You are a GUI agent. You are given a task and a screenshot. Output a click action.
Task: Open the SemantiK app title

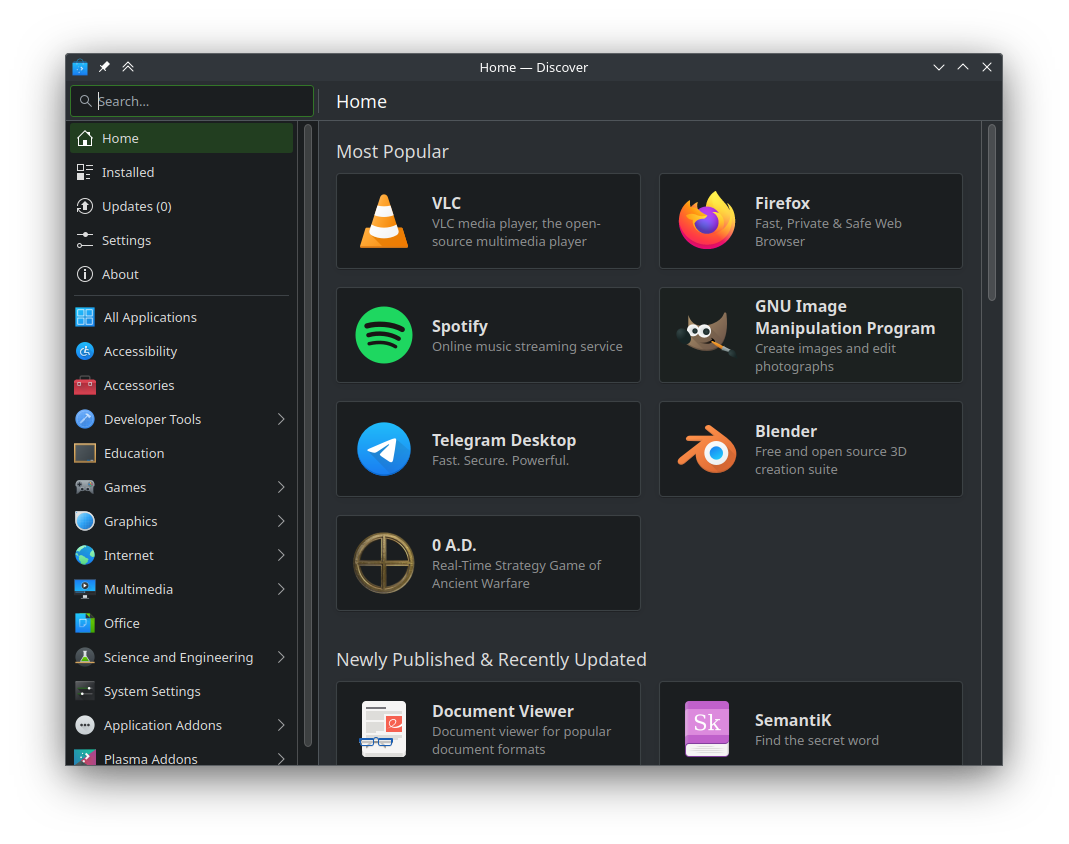pos(793,721)
